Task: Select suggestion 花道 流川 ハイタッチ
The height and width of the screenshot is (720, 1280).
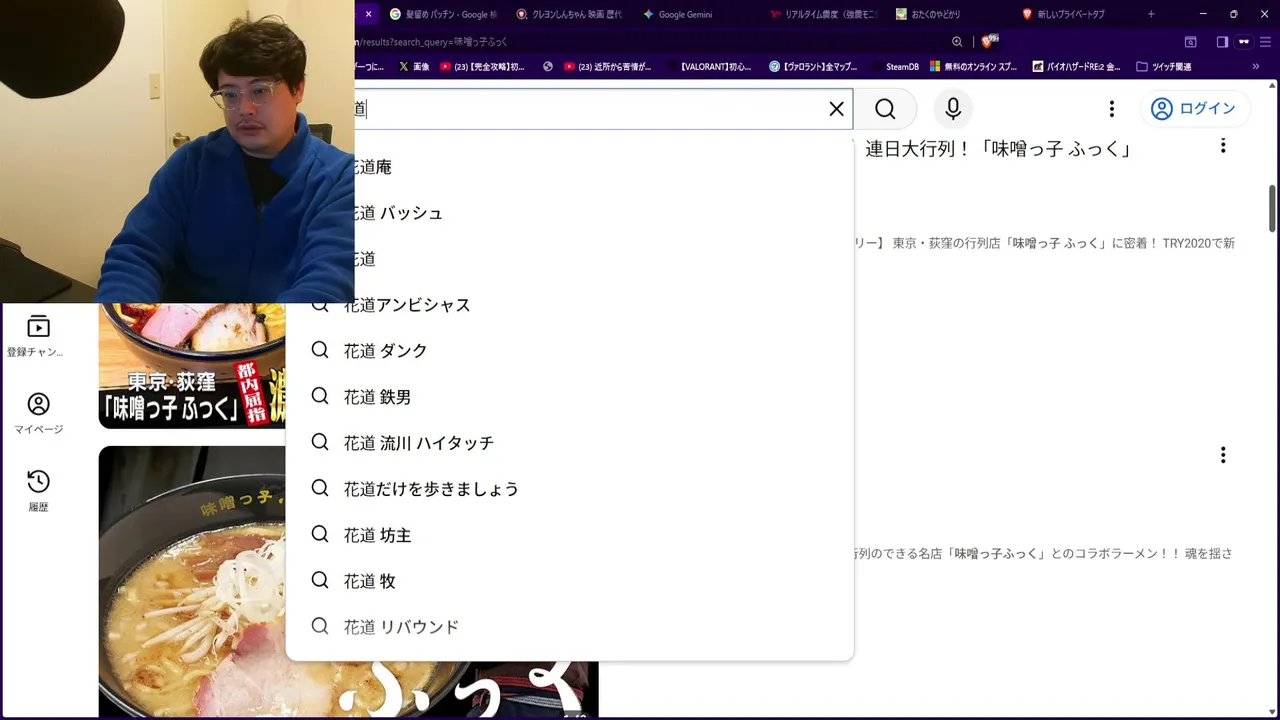Action: point(570,443)
